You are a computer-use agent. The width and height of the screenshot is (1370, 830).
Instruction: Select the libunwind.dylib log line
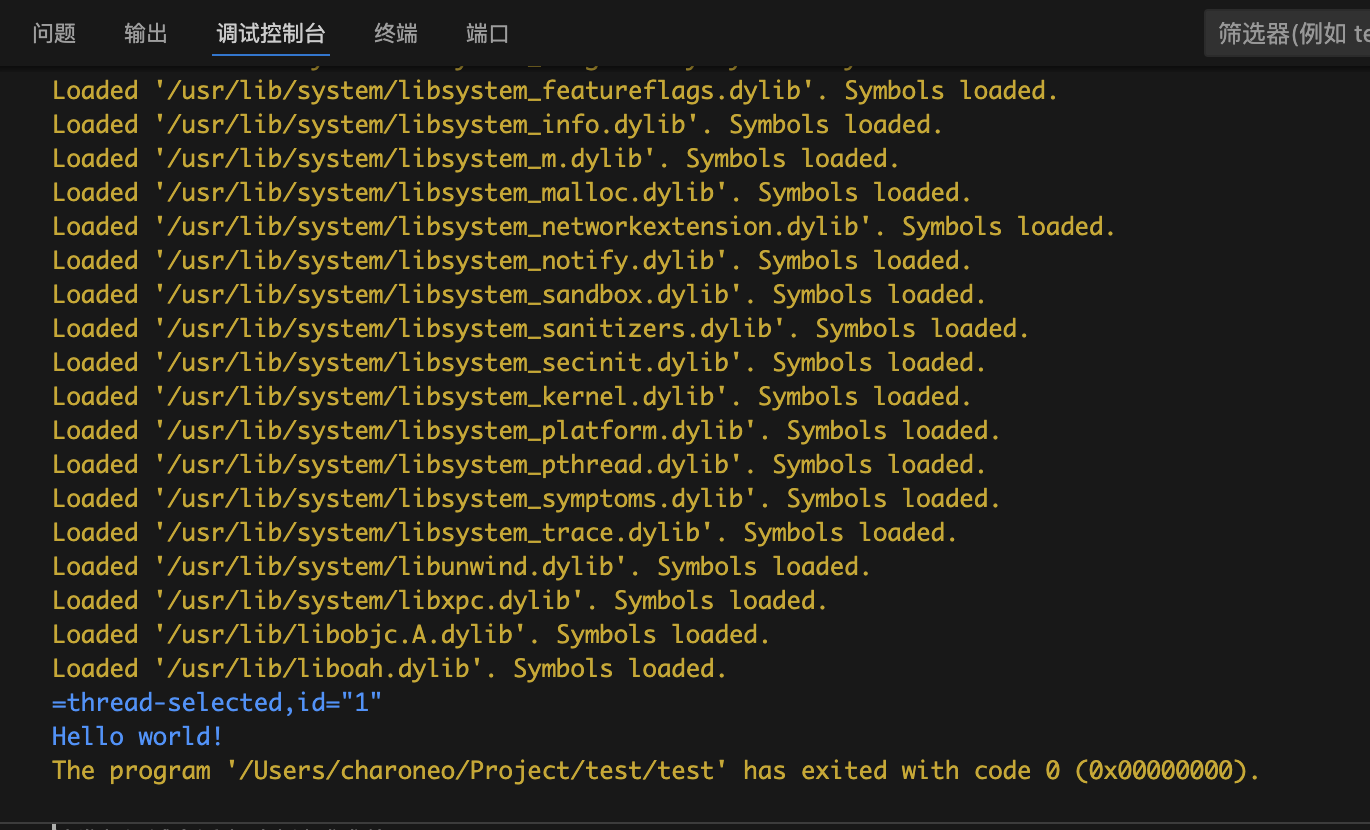tap(460, 566)
